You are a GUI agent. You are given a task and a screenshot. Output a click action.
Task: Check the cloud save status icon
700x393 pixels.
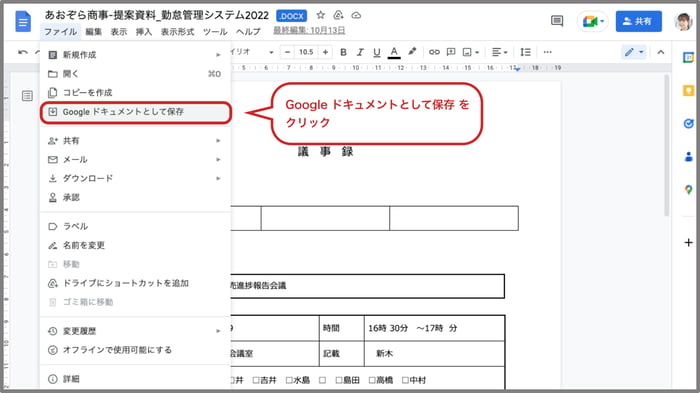pyautogui.click(x=356, y=15)
